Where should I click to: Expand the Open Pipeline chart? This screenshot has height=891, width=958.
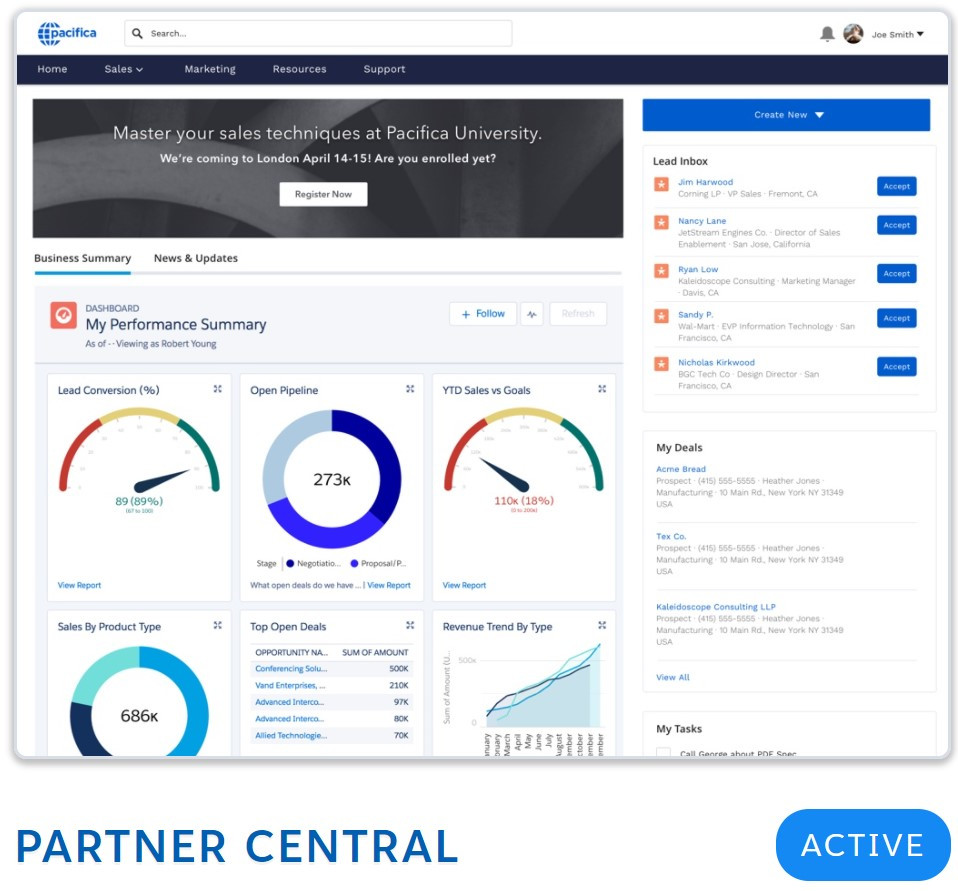(x=409, y=389)
